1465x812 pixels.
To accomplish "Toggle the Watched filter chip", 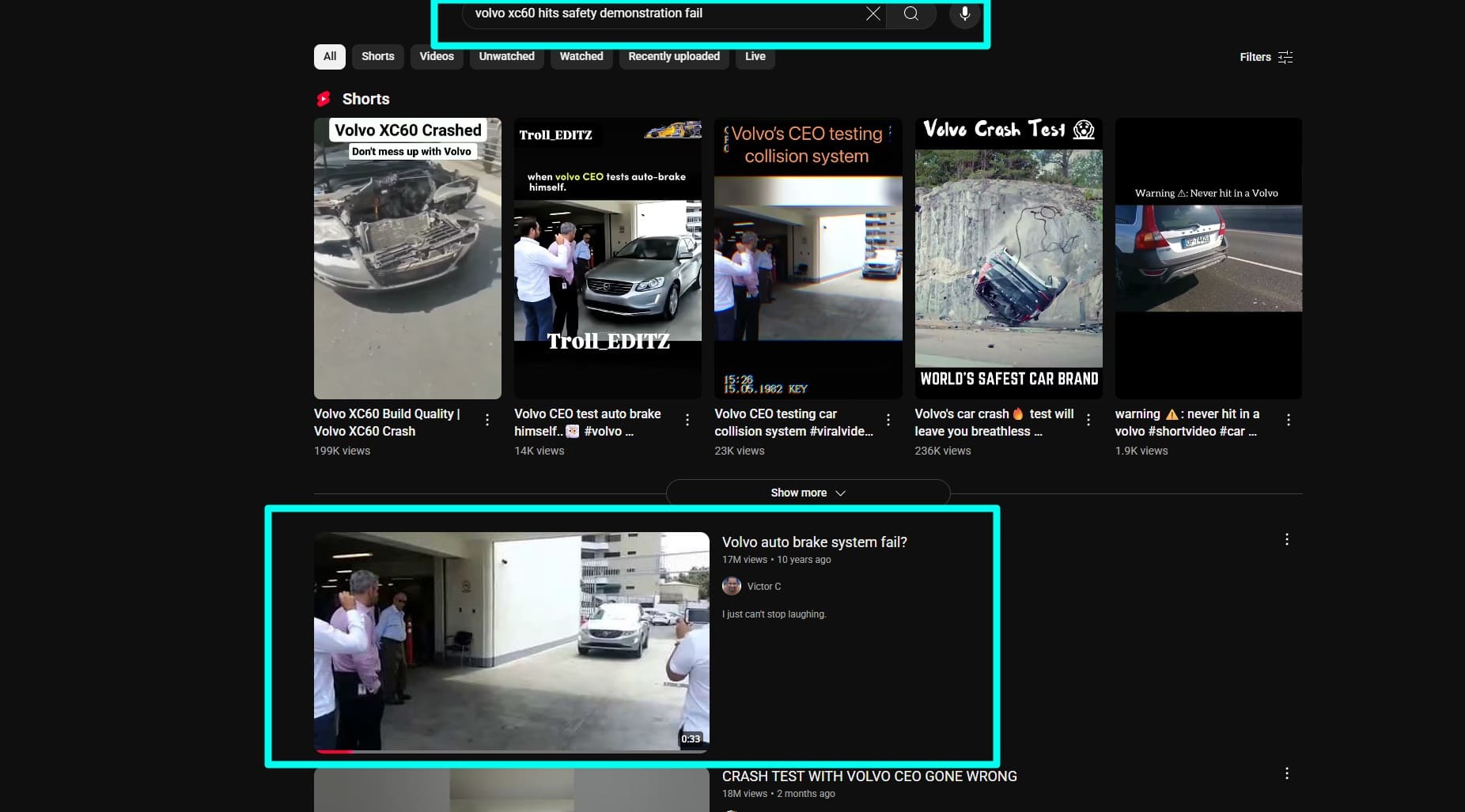I will (581, 57).
